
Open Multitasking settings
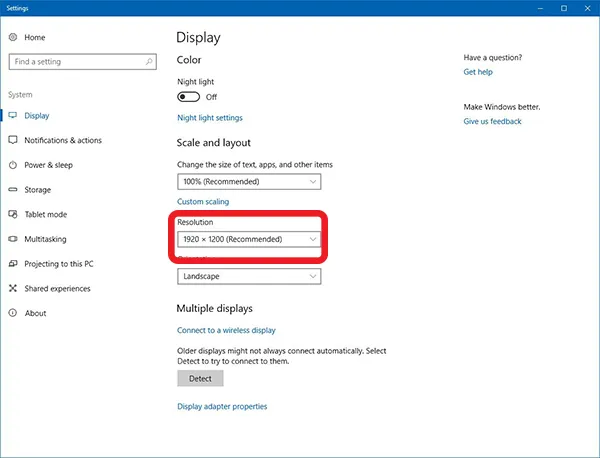[45, 239]
